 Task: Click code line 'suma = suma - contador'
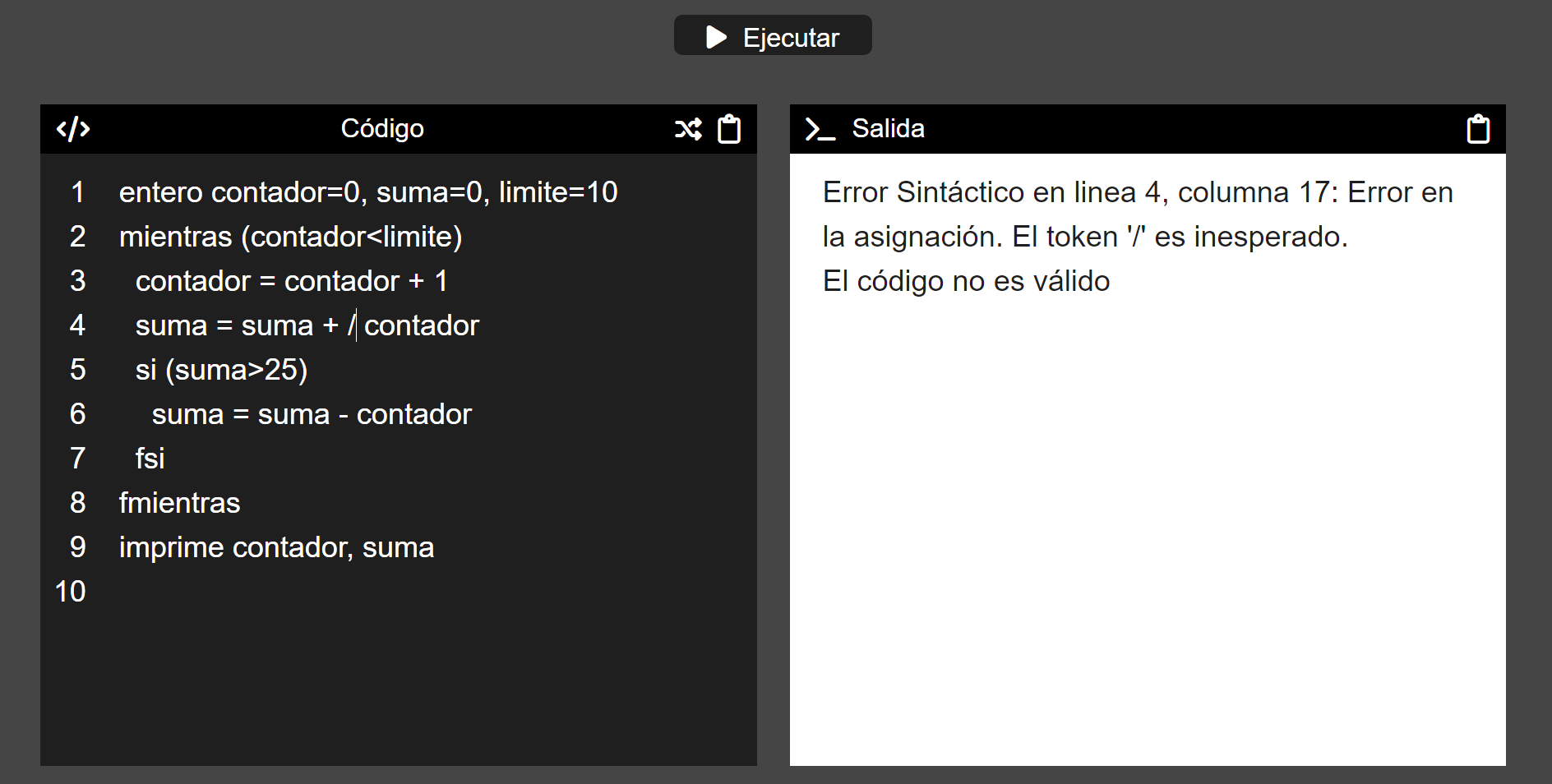(x=312, y=414)
